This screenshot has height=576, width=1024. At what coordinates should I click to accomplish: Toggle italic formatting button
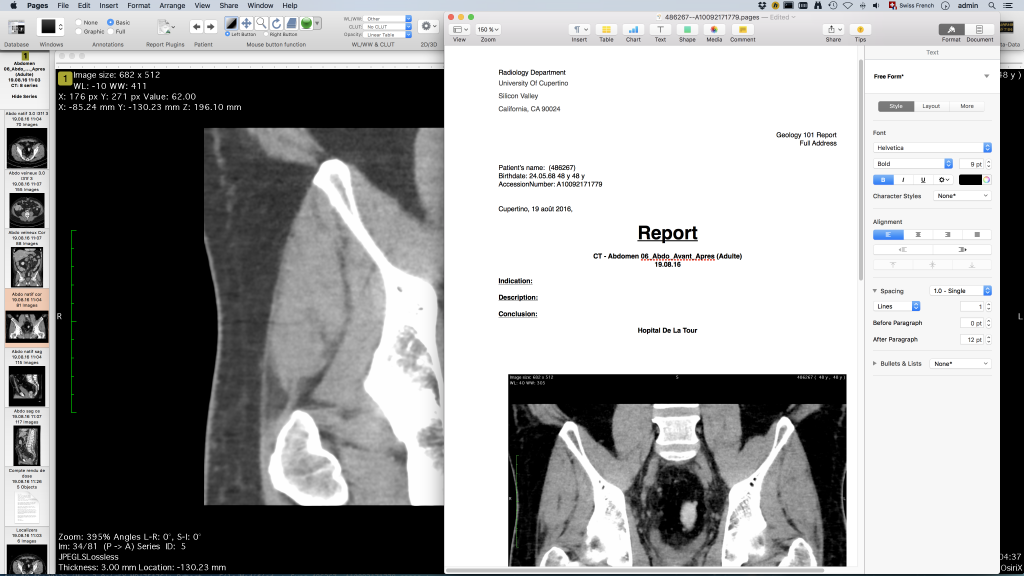pyautogui.click(x=903, y=180)
